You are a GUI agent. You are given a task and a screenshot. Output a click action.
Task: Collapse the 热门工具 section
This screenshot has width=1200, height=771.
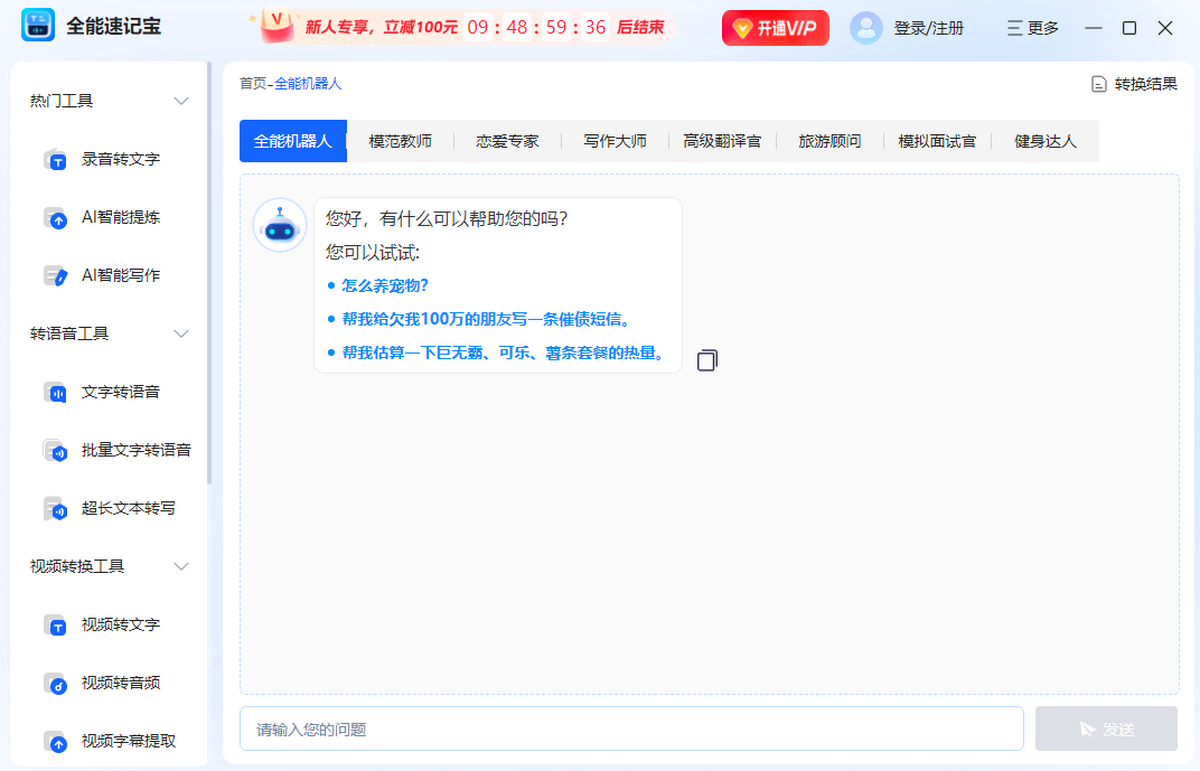coord(181,101)
